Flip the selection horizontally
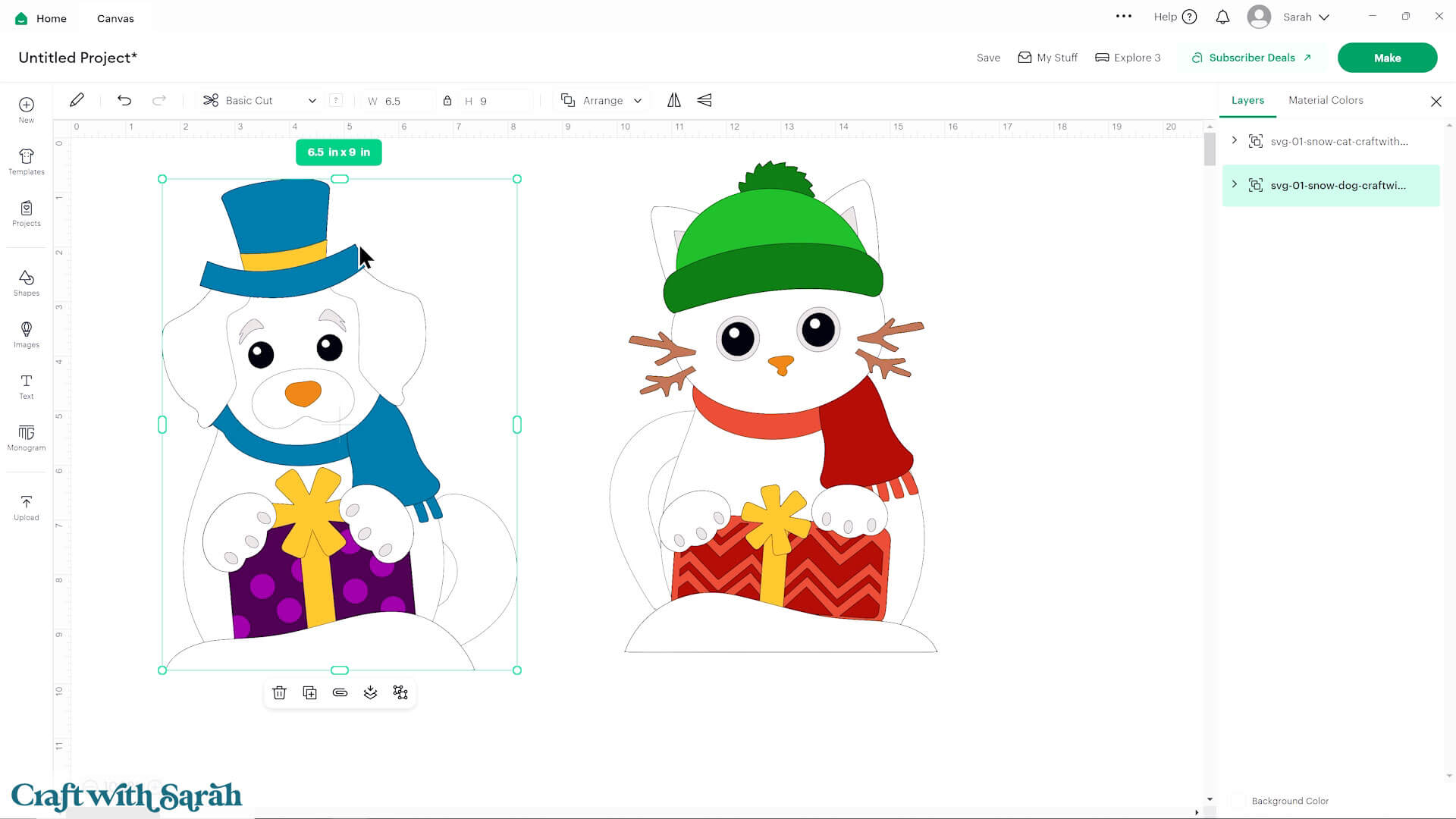 673,100
